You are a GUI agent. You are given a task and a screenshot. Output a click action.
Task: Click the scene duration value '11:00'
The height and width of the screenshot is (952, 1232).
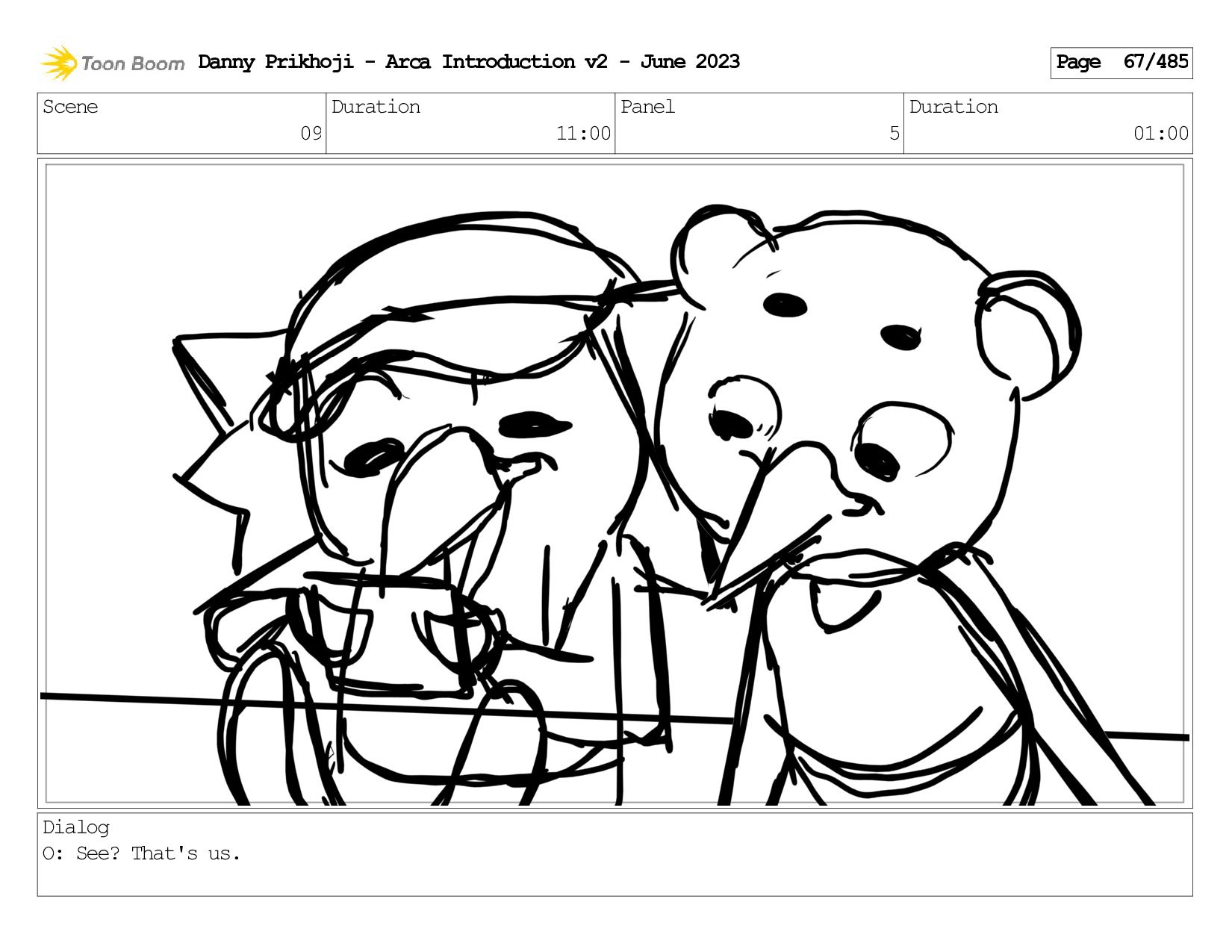584,134
